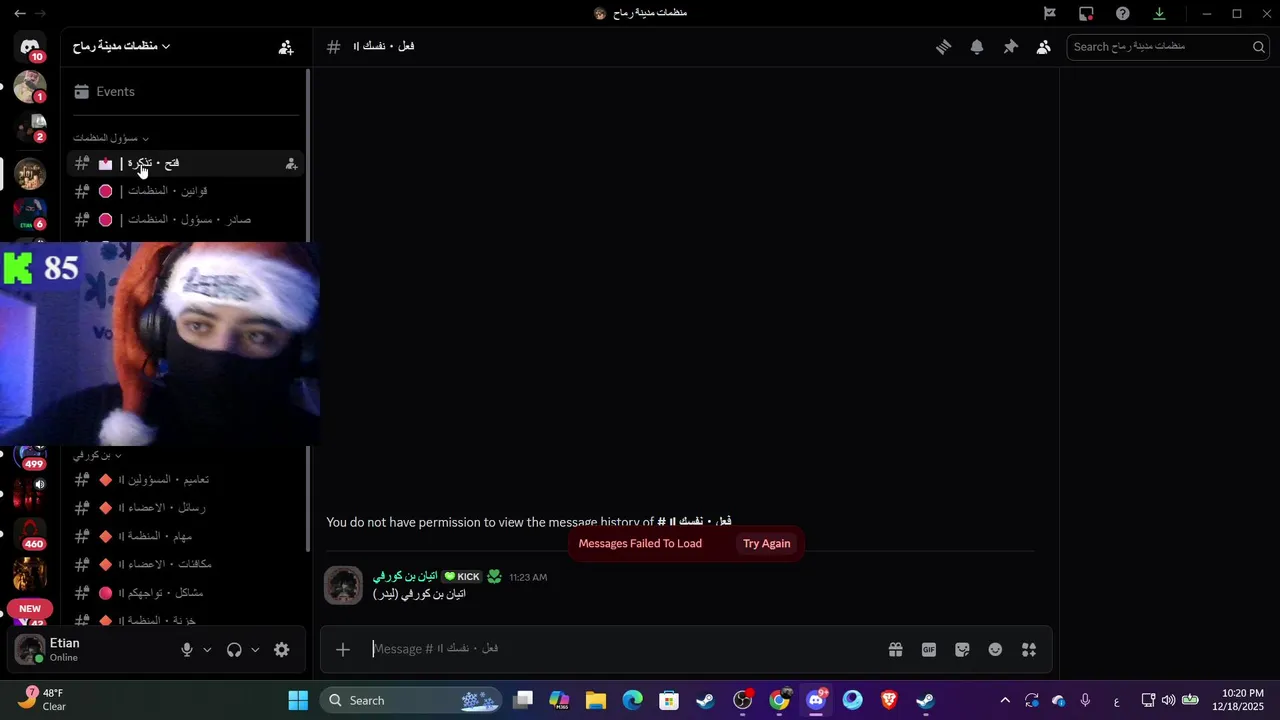Open the weather widget 48°F Clear

[x=44, y=699]
